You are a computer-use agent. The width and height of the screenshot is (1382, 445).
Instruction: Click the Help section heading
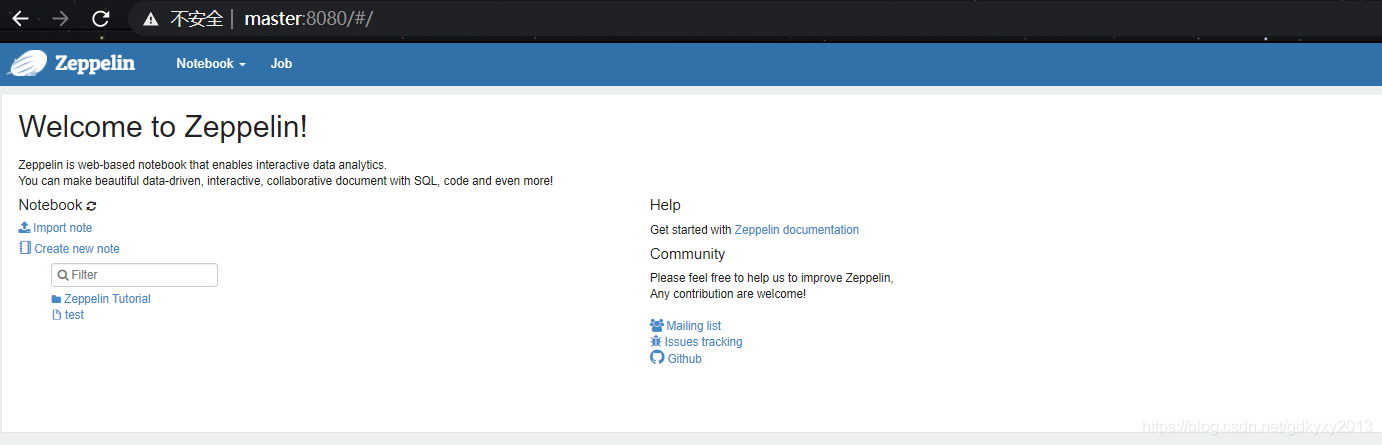[665, 205]
